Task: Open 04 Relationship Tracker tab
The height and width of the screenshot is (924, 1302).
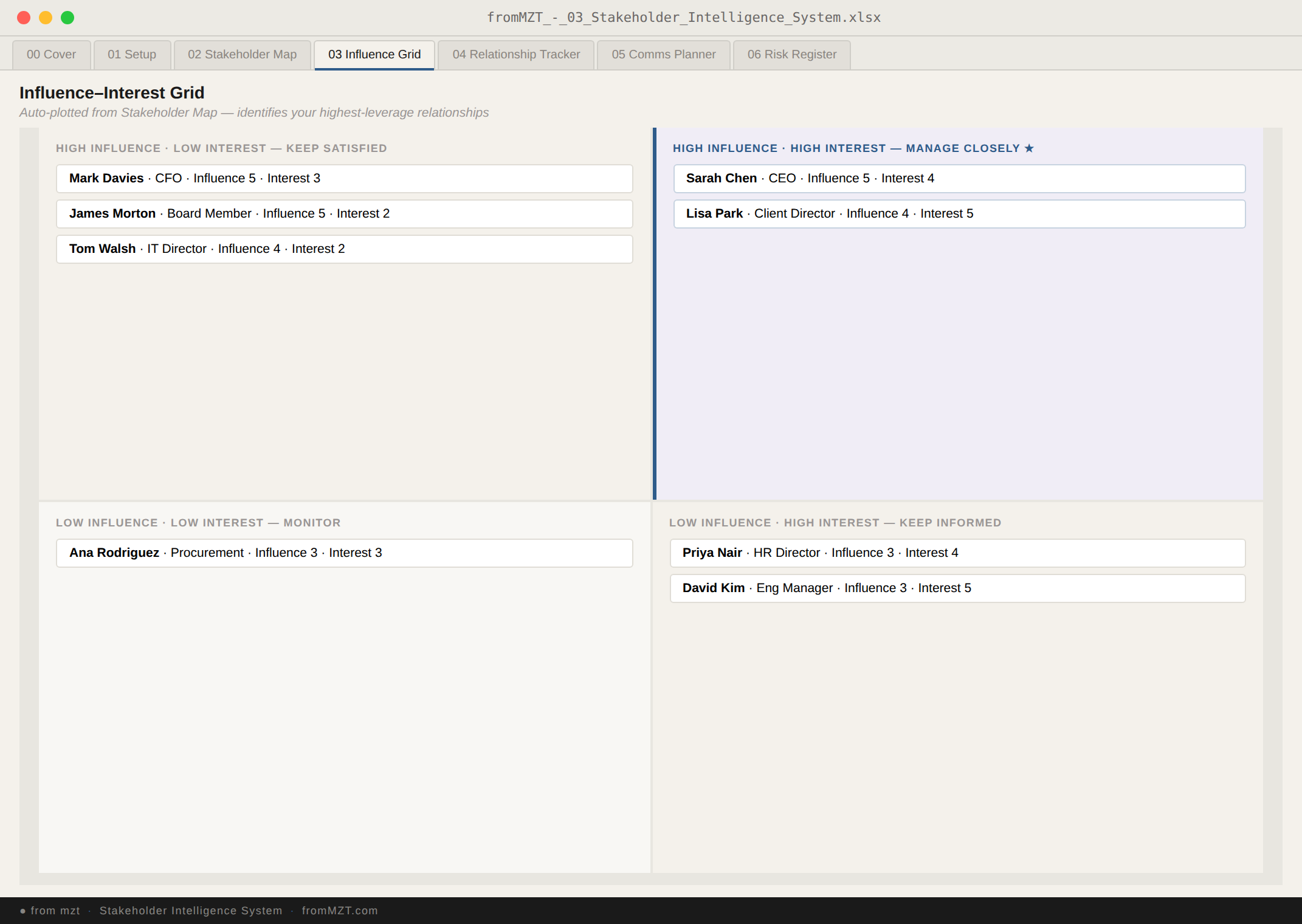Action: [516, 55]
